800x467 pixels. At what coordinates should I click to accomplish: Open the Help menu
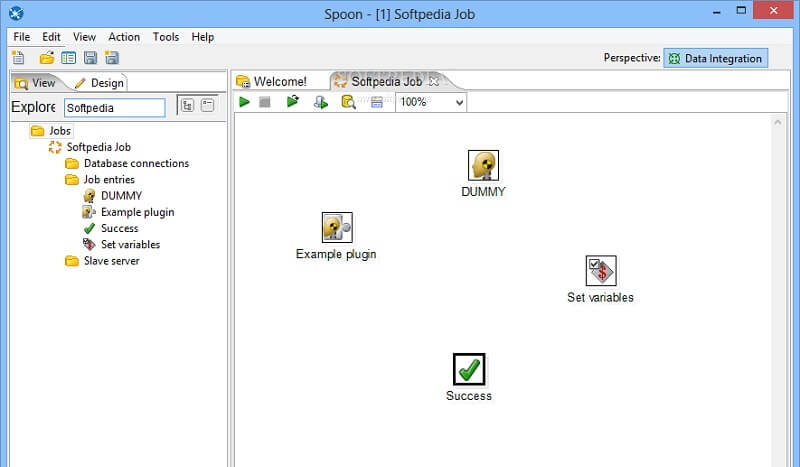[203, 37]
